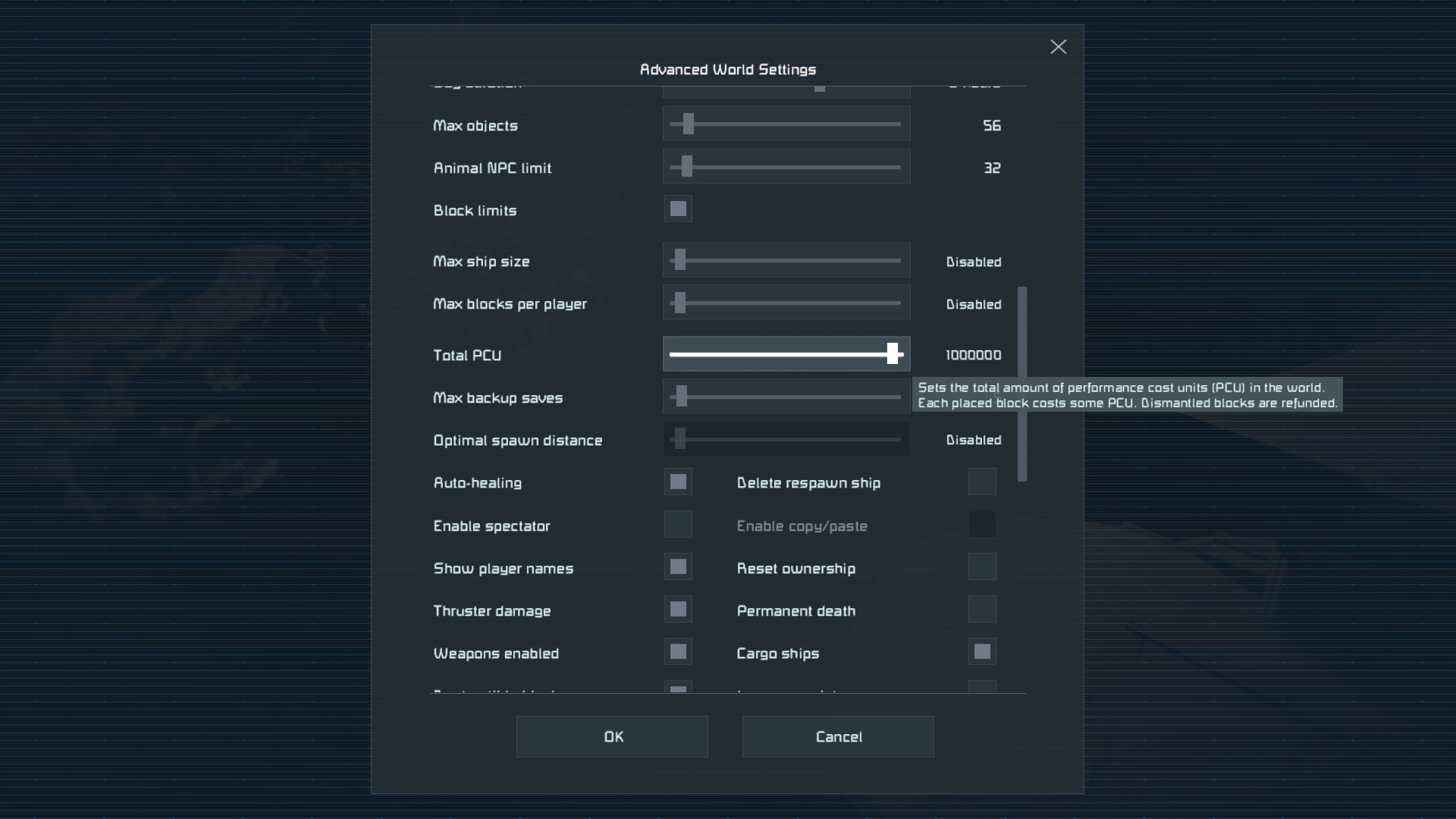Close the Advanced World Settings dialog
Image resolution: width=1456 pixels, height=819 pixels.
(1058, 47)
